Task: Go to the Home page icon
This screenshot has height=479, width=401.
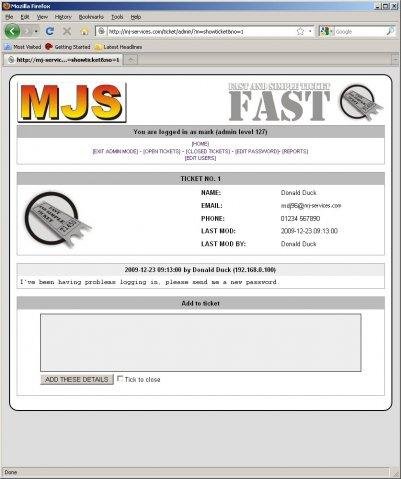Action: [x=85, y=31]
